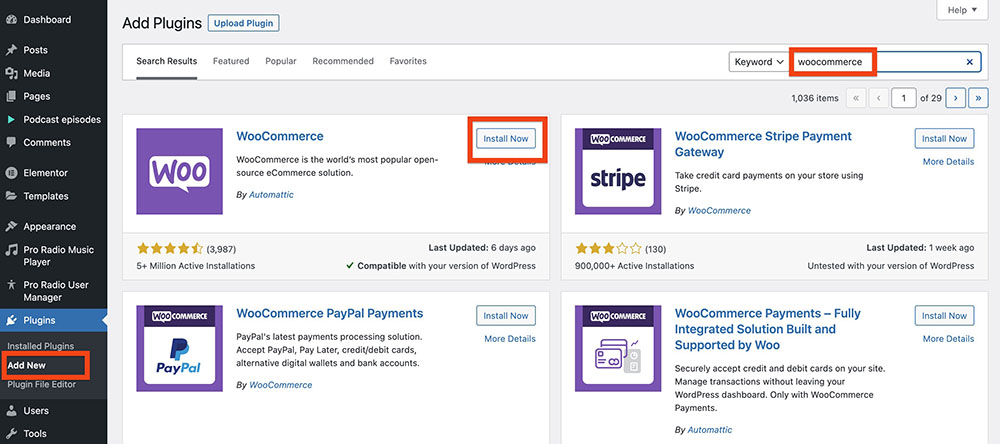Install the WooCommerce plugin by Automattic
Screen dimensions: 1000x444
point(506,138)
